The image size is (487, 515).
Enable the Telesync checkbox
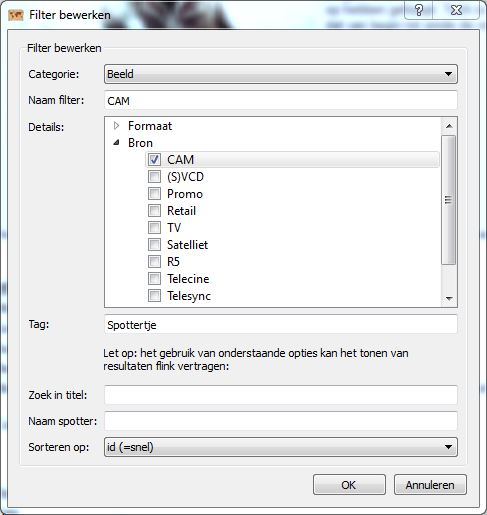[154, 295]
